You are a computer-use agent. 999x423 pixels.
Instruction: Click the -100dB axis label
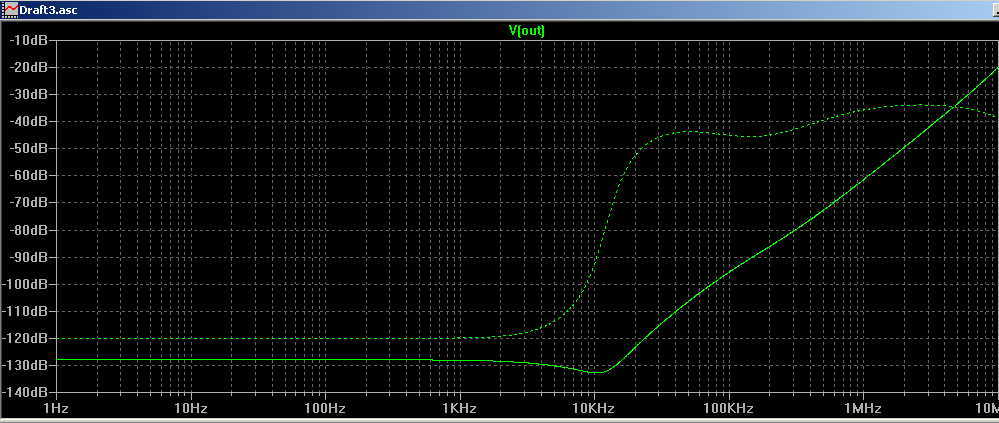click(x=25, y=284)
